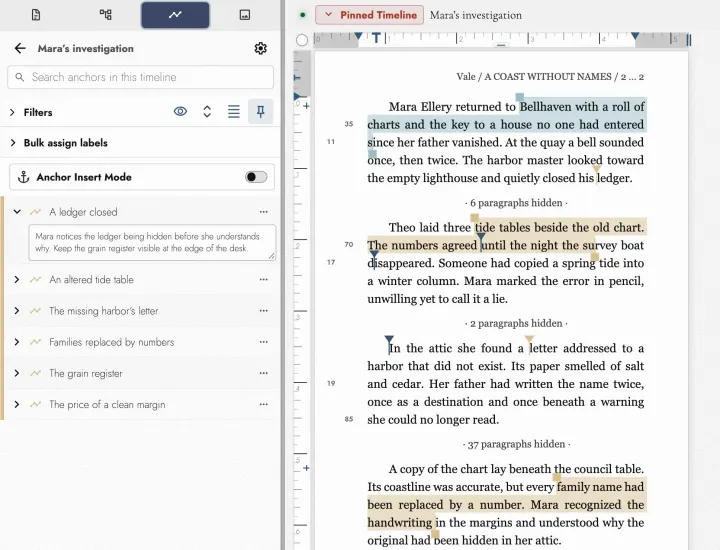Image resolution: width=720 pixels, height=550 pixels.
Task: Open options for A ledger closed
Action: coord(264,212)
